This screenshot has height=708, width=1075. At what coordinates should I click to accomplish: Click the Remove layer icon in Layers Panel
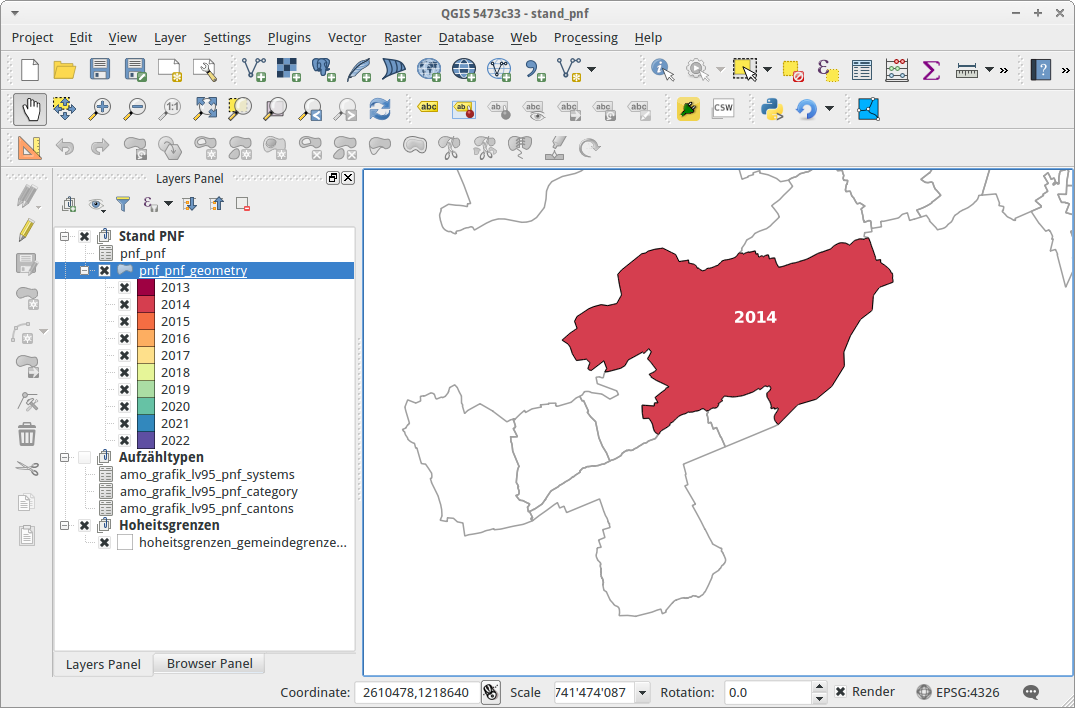coord(242,204)
